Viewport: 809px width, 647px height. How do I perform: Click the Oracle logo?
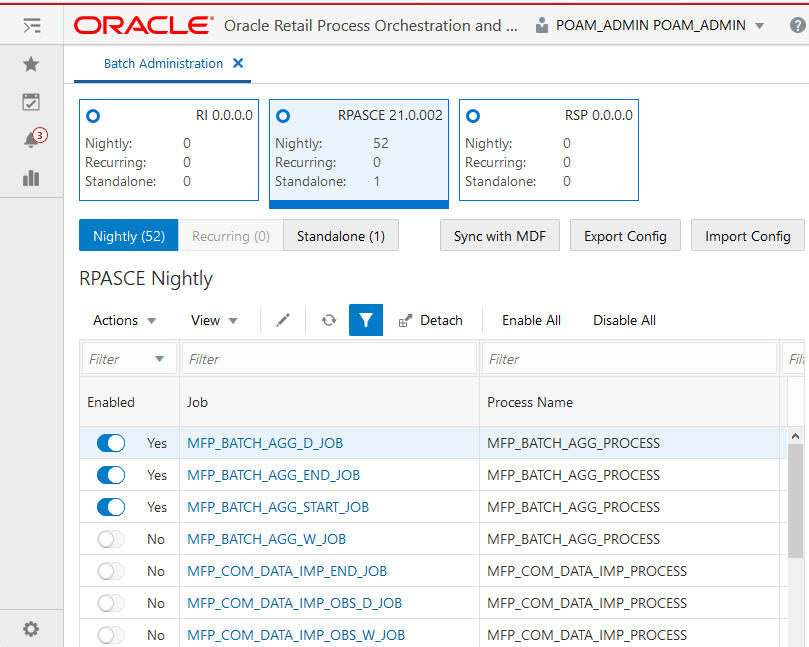tap(143, 25)
